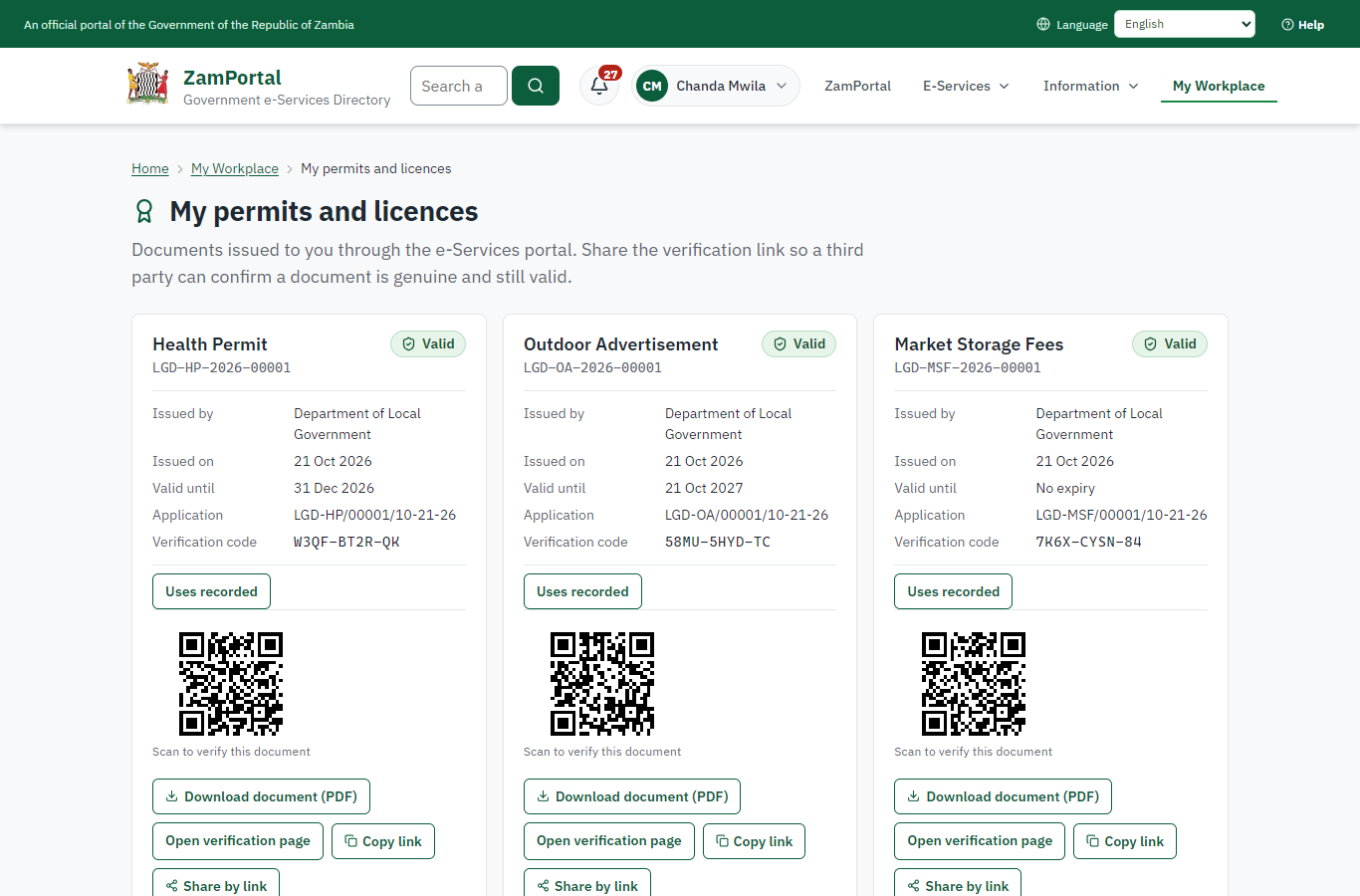Click Uses recorded on Outdoor Advertisement
The image size is (1360, 896).
(x=582, y=591)
